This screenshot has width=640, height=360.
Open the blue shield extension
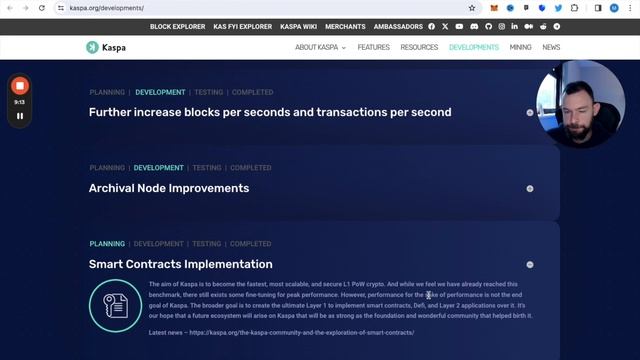[542, 8]
